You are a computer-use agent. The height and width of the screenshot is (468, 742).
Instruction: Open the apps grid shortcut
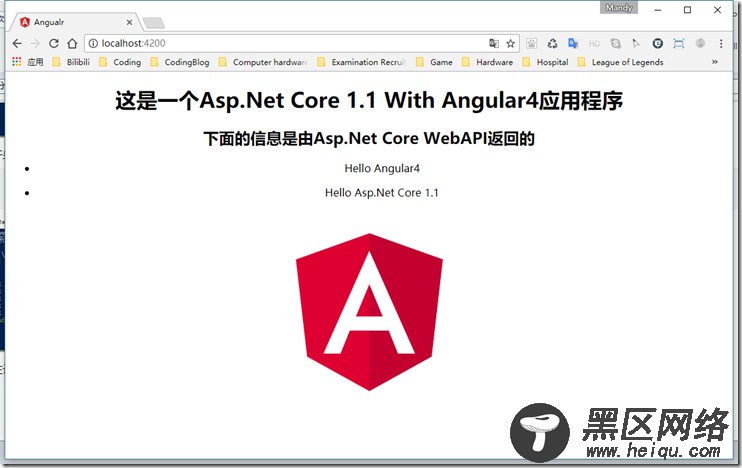(27, 62)
